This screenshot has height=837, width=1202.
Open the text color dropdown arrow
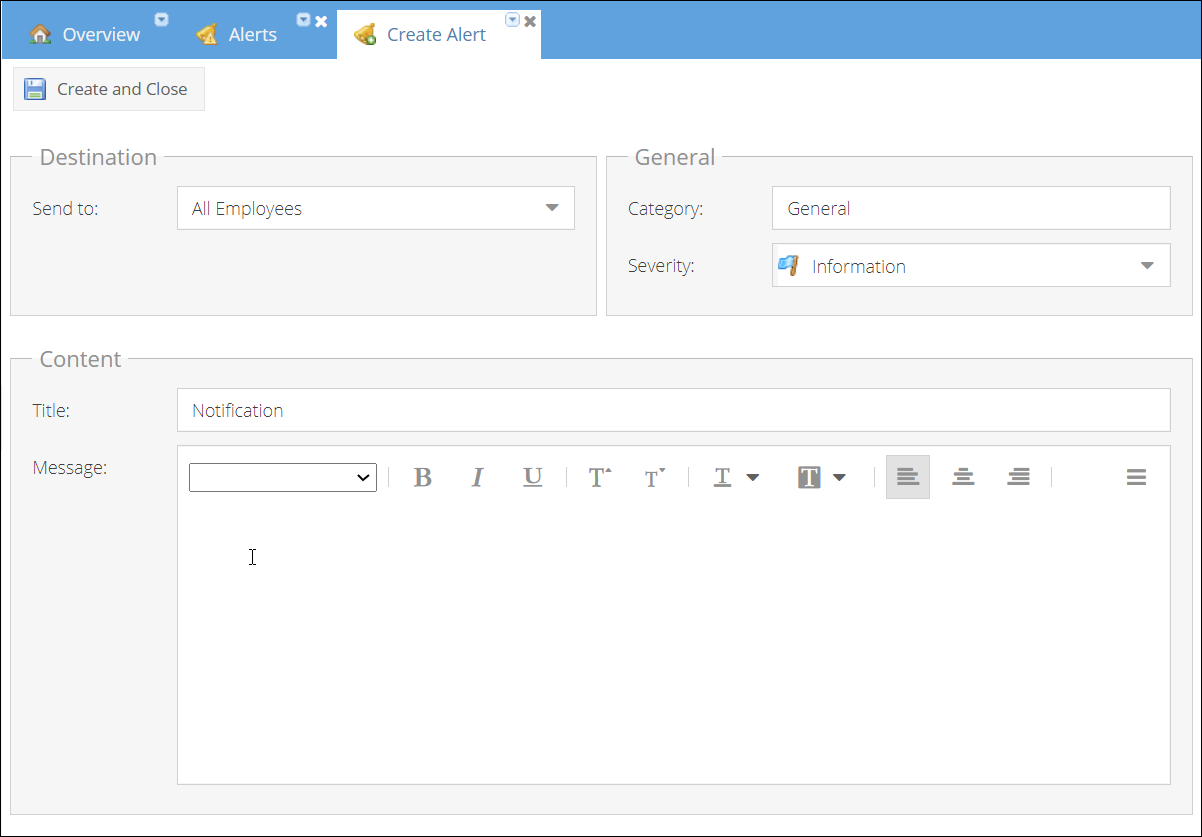coord(753,478)
